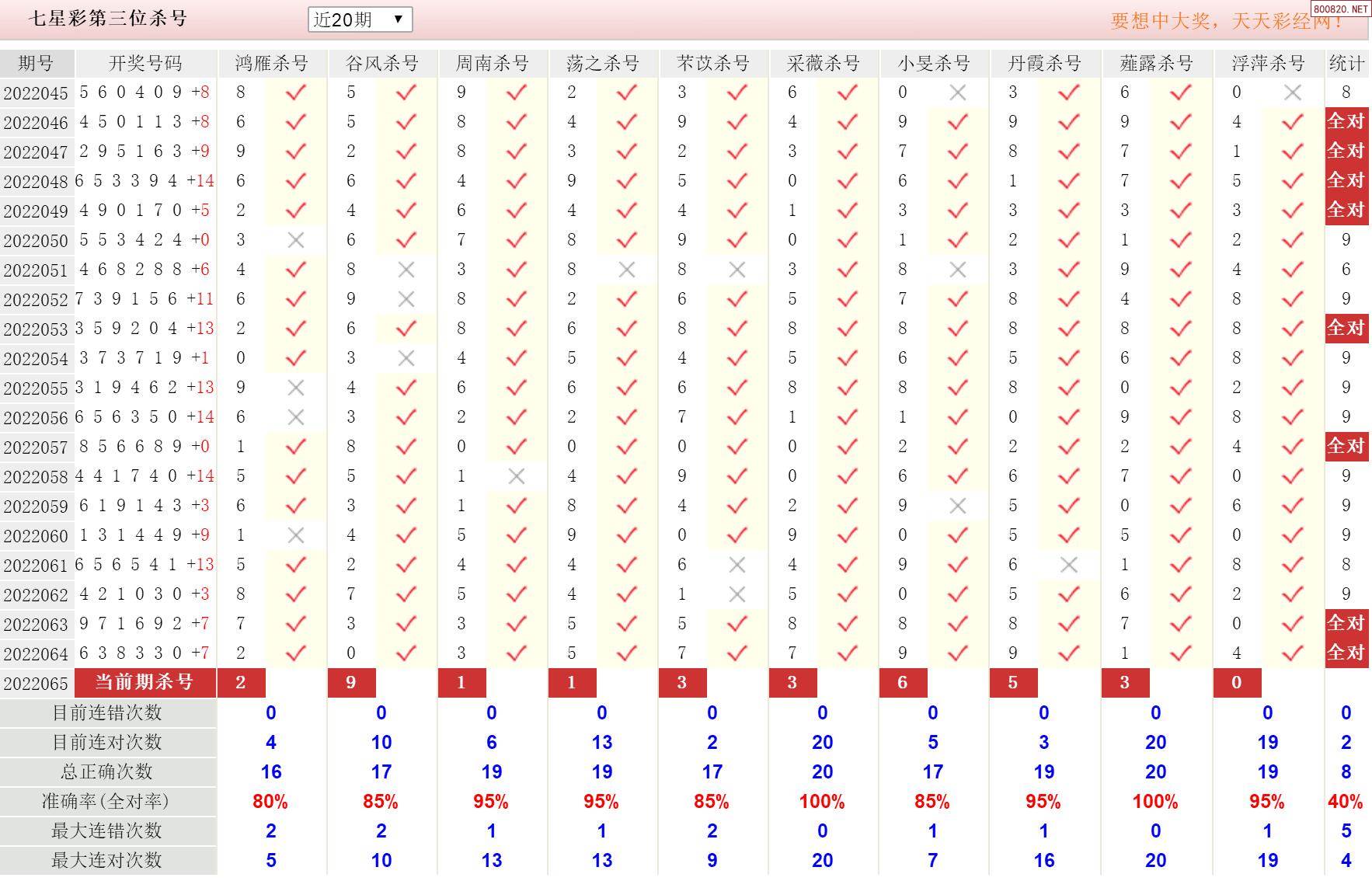Click the 总正确次数 row label
The image size is (1372, 881).
[x=107, y=772]
